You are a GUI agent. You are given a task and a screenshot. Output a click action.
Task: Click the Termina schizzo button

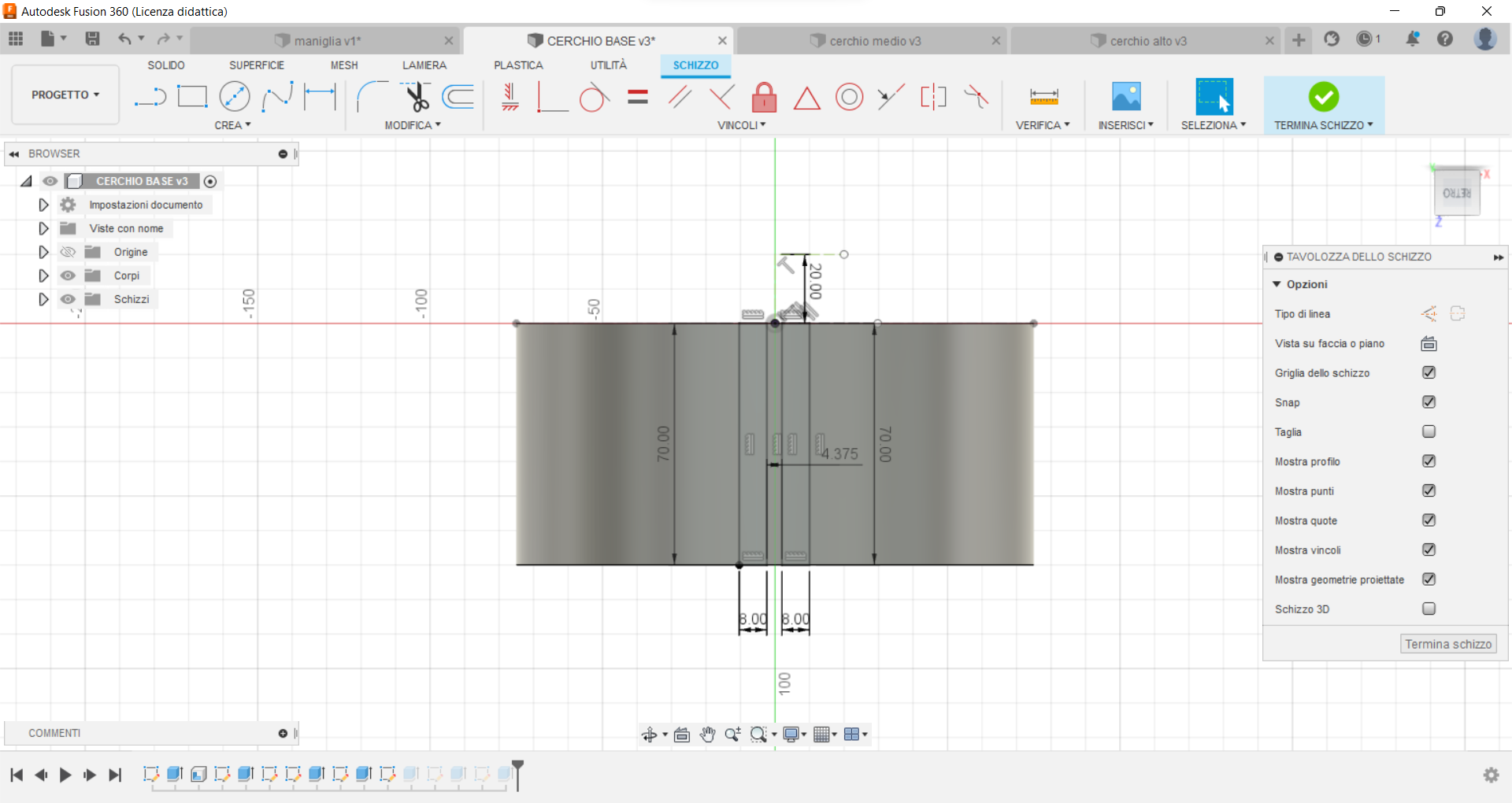coord(1447,643)
